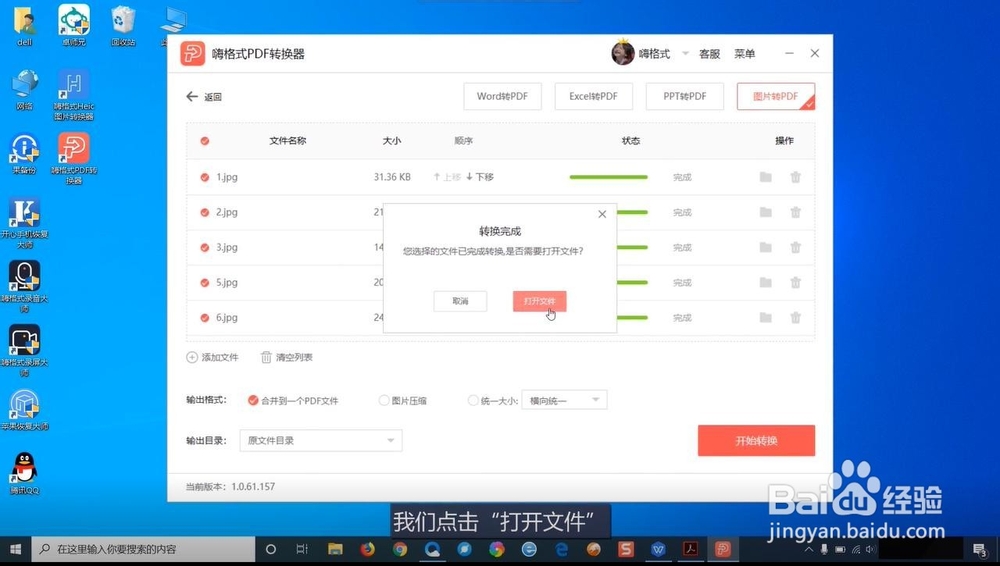
Task: Select 开心手机恢复大师 desktop icon
Action: point(24,223)
